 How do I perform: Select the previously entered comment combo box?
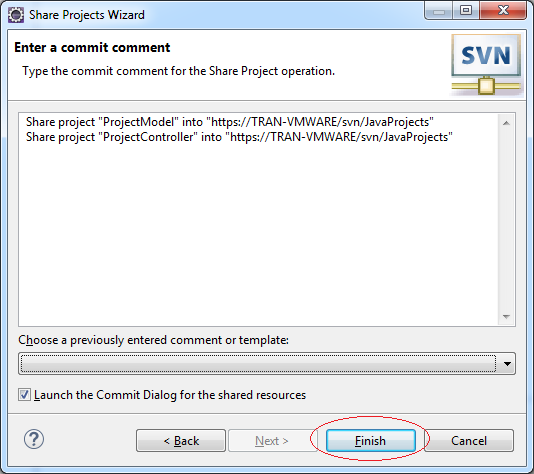[x=267, y=364]
